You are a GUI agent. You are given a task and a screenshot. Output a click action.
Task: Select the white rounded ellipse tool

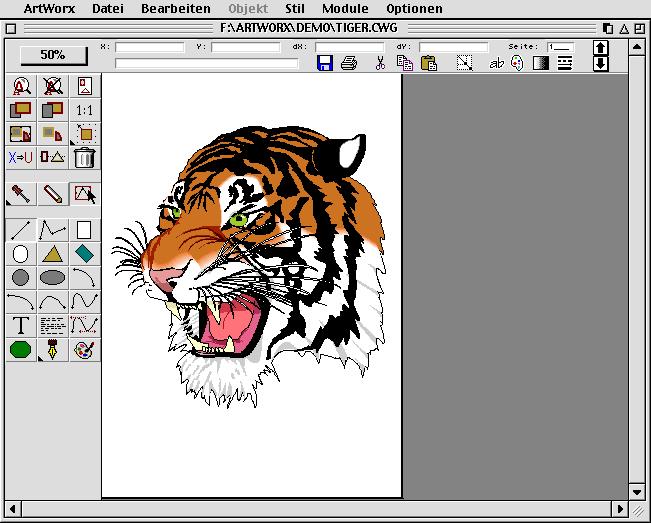tap(21, 254)
